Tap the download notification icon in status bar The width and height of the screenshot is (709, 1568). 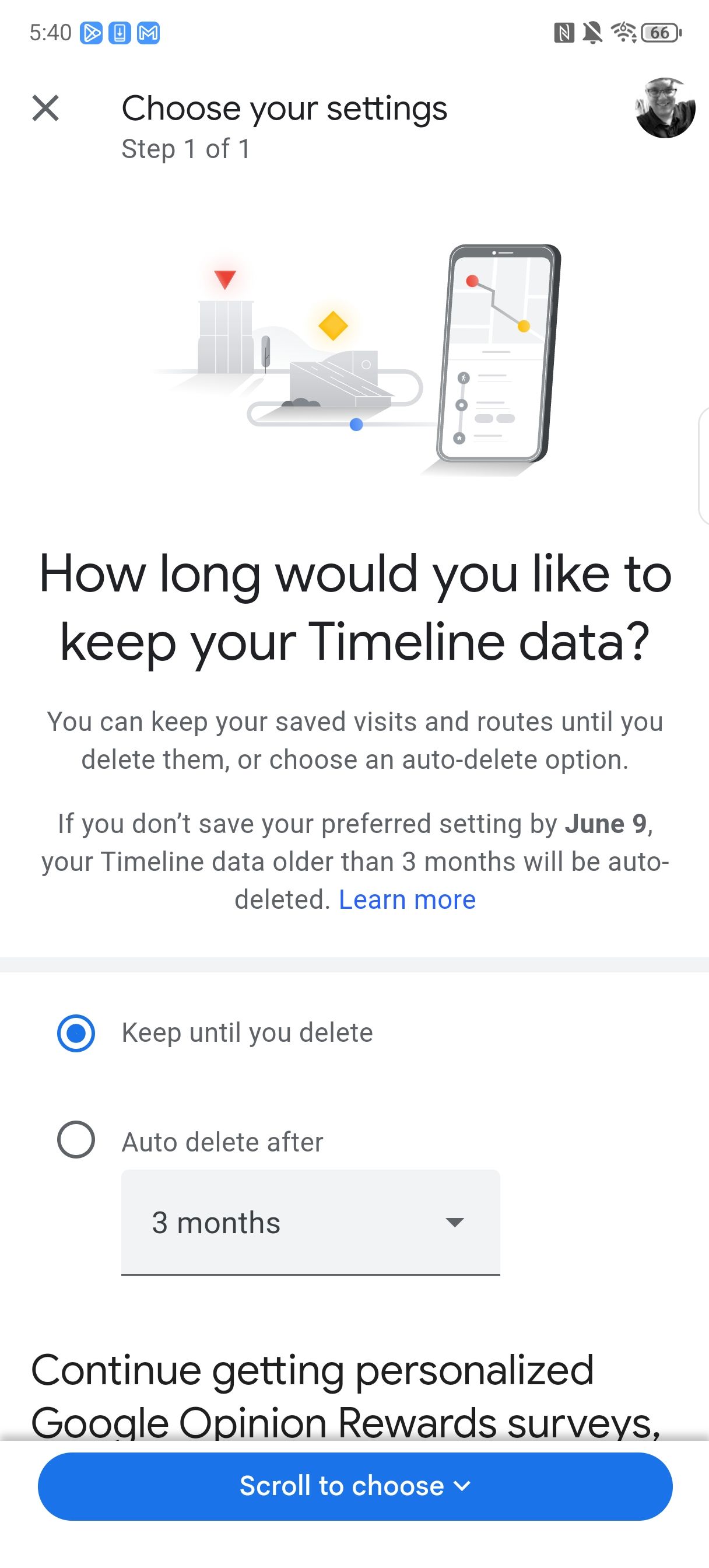120,33
